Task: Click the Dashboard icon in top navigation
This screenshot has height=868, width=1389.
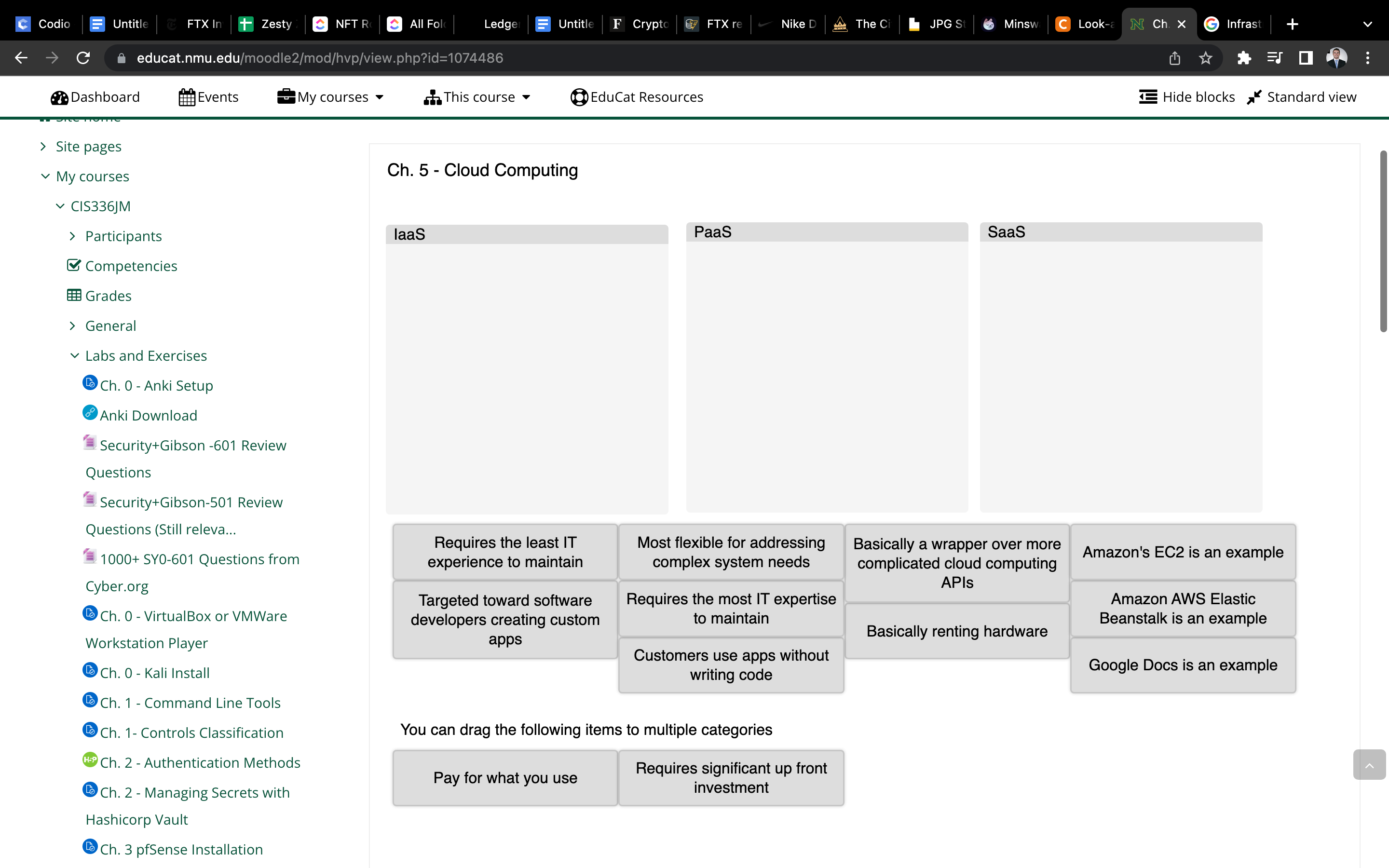Action: click(x=59, y=97)
